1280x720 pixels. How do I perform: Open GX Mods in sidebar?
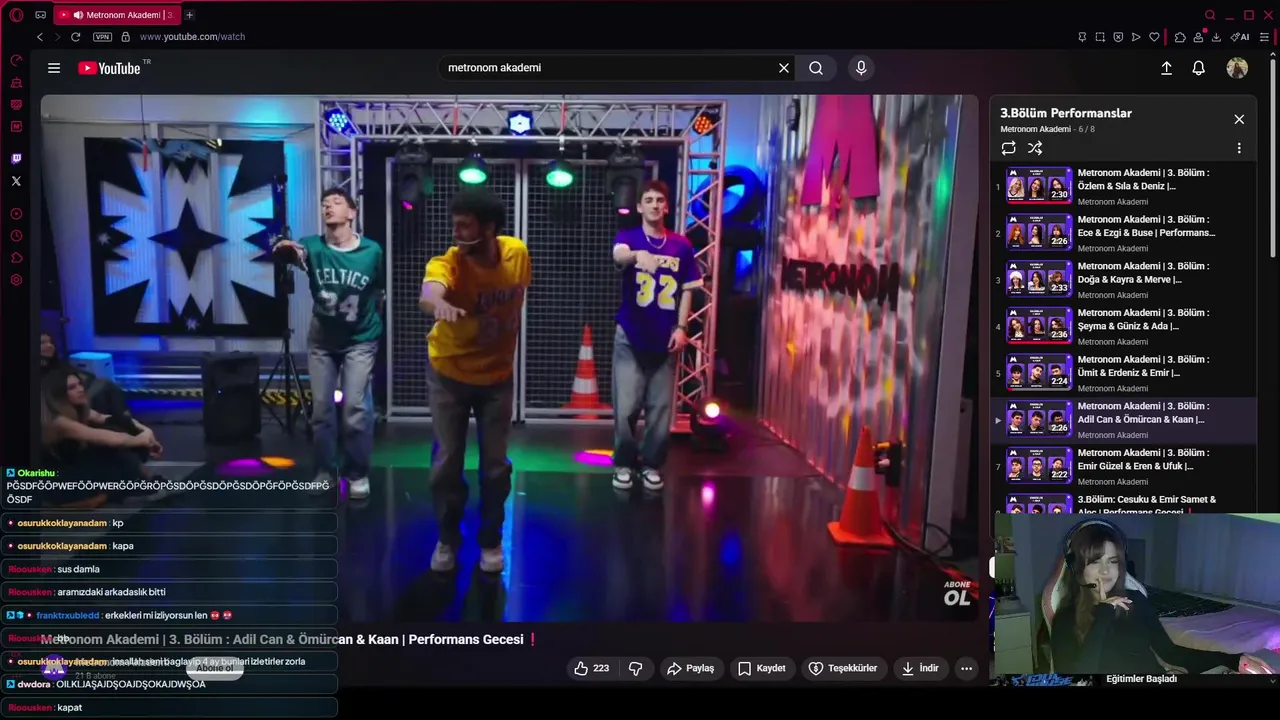16,105
